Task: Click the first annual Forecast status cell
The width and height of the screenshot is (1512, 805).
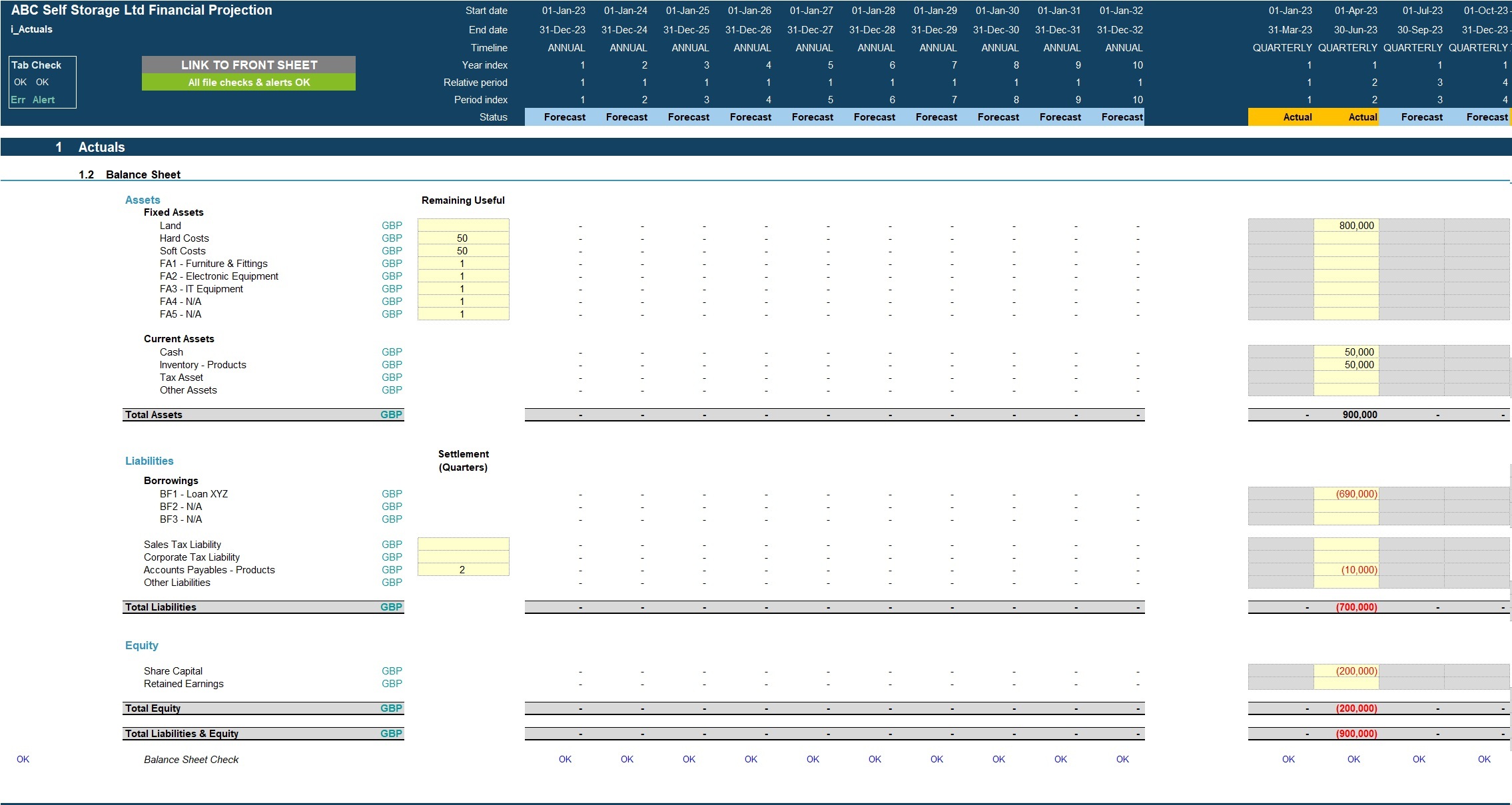Action: tap(565, 117)
